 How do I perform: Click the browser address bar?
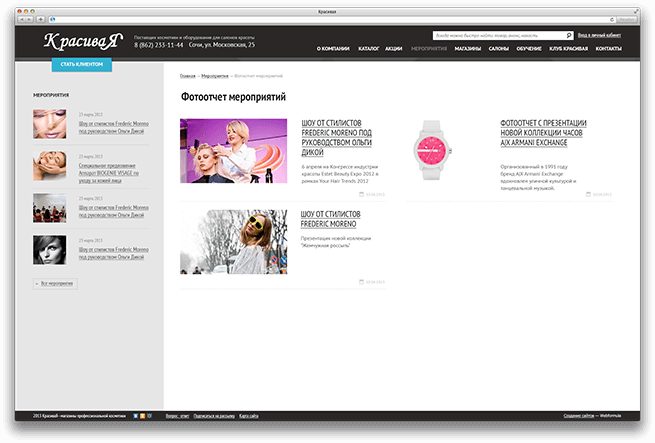[x=330, y=20]
